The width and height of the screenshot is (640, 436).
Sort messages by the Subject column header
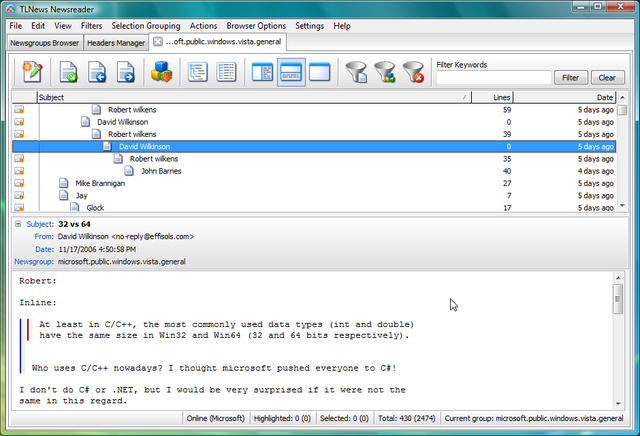(250, 97)
